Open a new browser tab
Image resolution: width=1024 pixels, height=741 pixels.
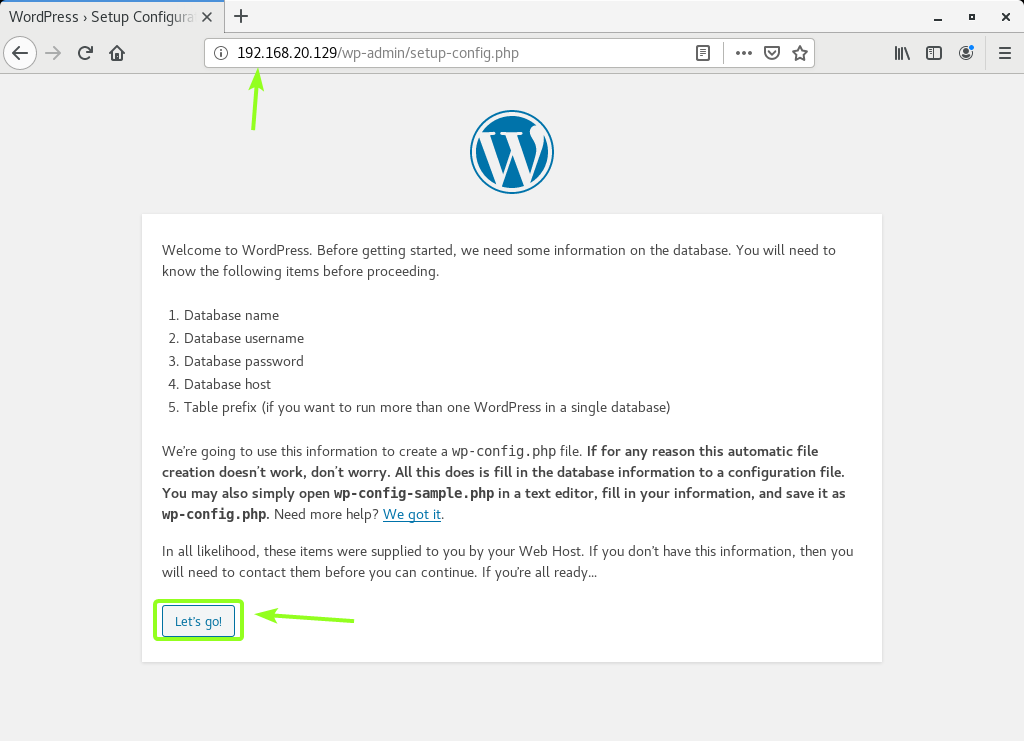pyautogui.click(x=241, y=16)
